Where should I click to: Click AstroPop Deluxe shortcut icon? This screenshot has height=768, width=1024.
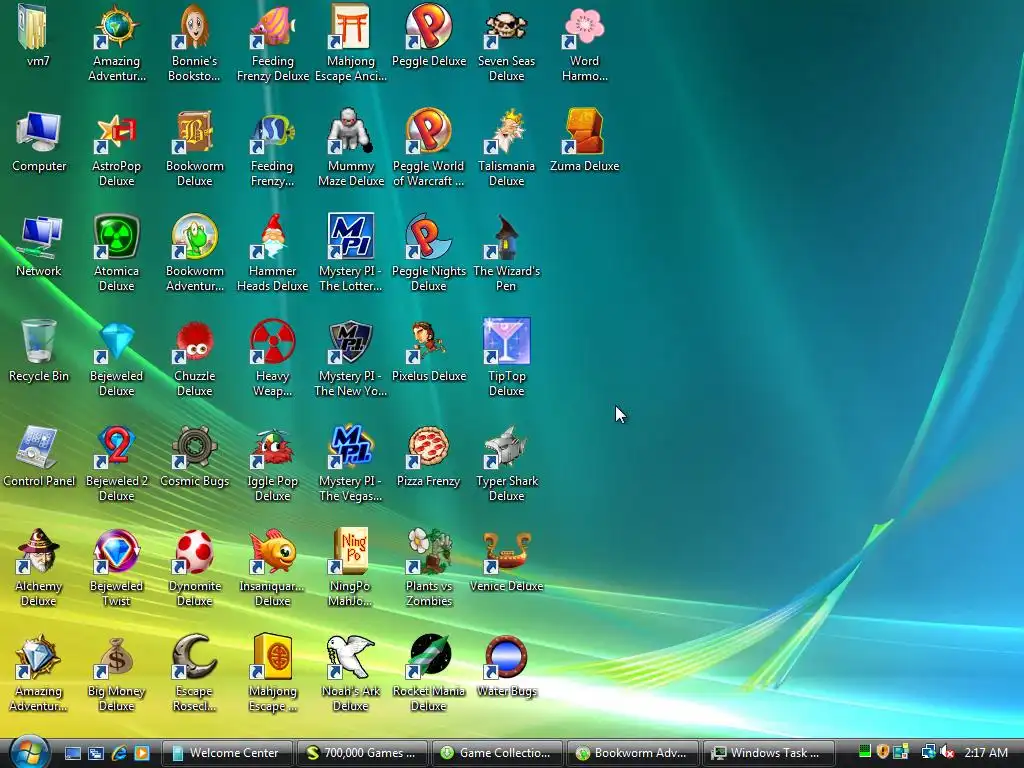[x=116, y=132]
